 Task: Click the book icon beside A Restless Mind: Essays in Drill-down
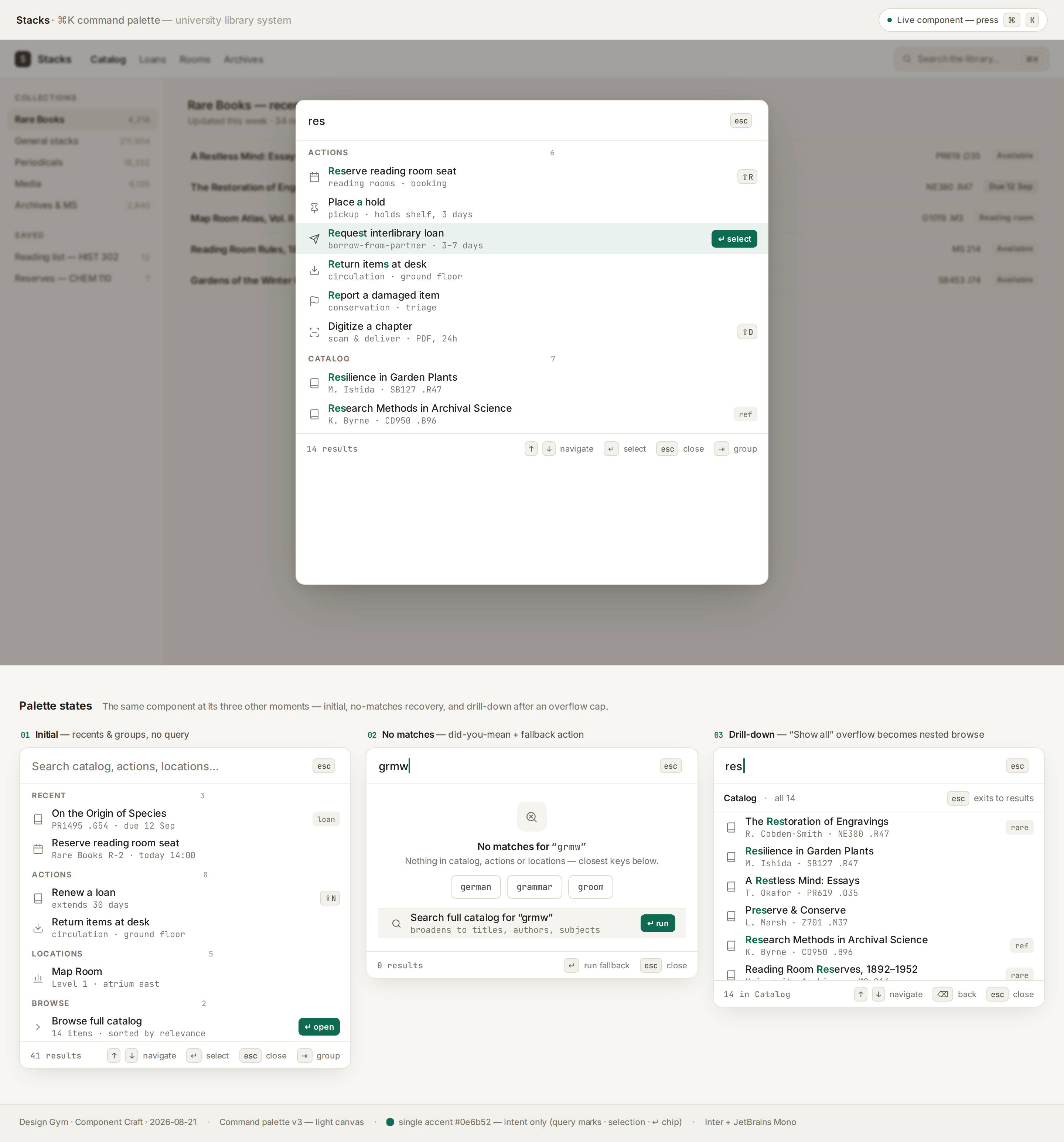pyautogui.click(x=731, y=886)
